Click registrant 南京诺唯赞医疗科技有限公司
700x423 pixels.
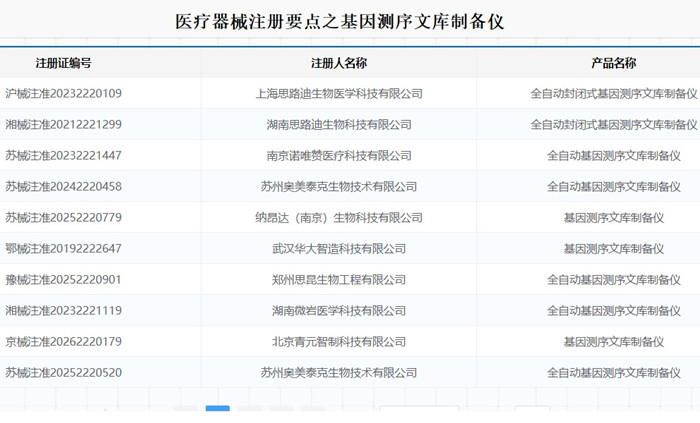coord(339,155)
